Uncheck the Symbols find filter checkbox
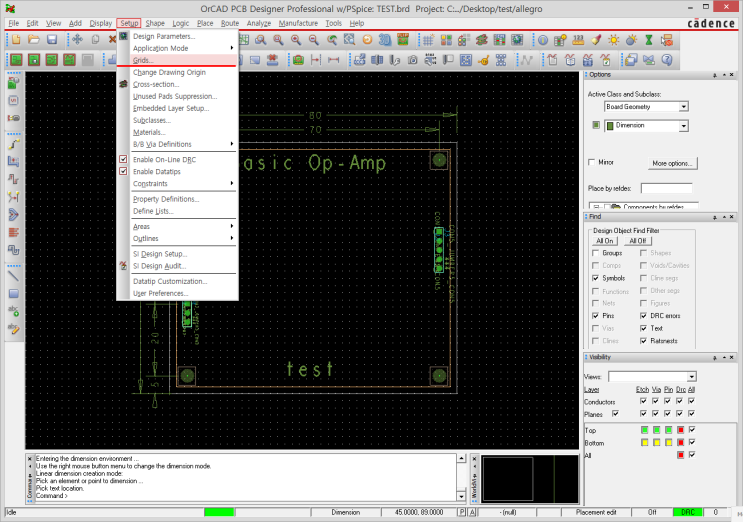 point(595,278)
